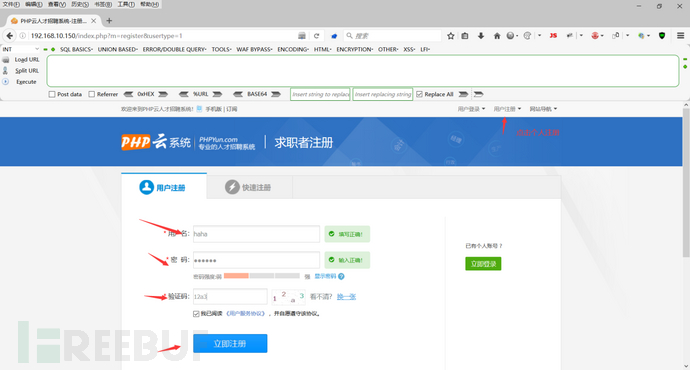Viewport: 690px width, 370px height.
Task: Click the green 立即登录 button
Action: [x=483, y=264]
